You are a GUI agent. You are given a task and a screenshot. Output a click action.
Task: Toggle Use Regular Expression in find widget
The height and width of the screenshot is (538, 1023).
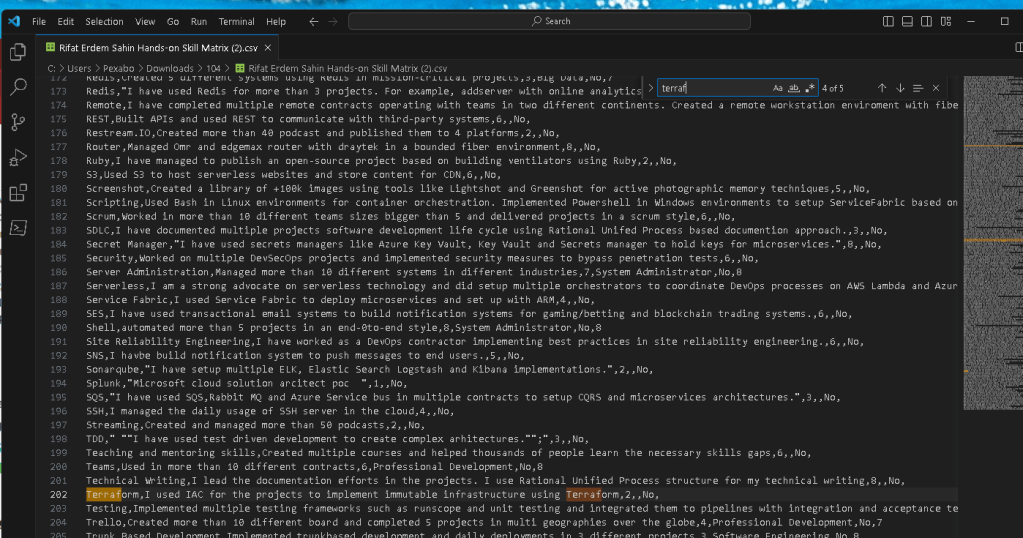(810, 88)
